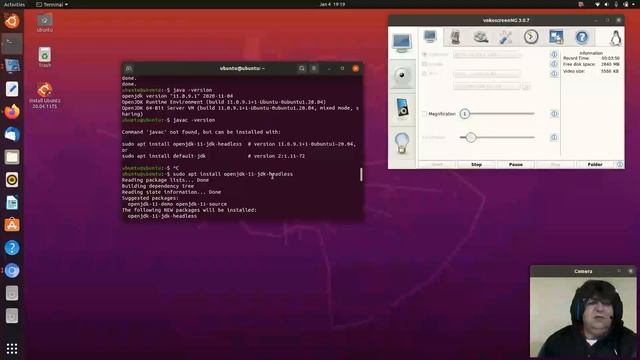Click the greyed Play button in vokoscreenNG
Image resolution: width=640 pixels, height=360 pixels.
tap(555, 164)
